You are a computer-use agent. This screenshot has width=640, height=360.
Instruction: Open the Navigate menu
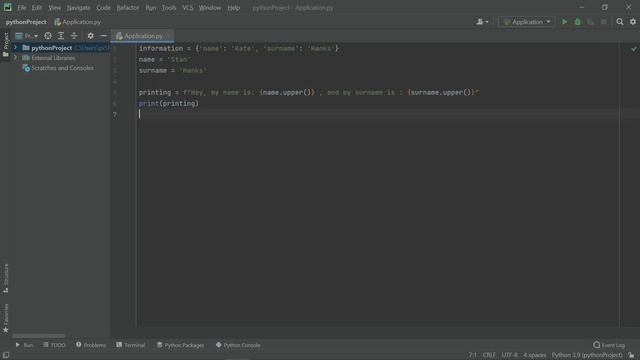click(78, 8)
